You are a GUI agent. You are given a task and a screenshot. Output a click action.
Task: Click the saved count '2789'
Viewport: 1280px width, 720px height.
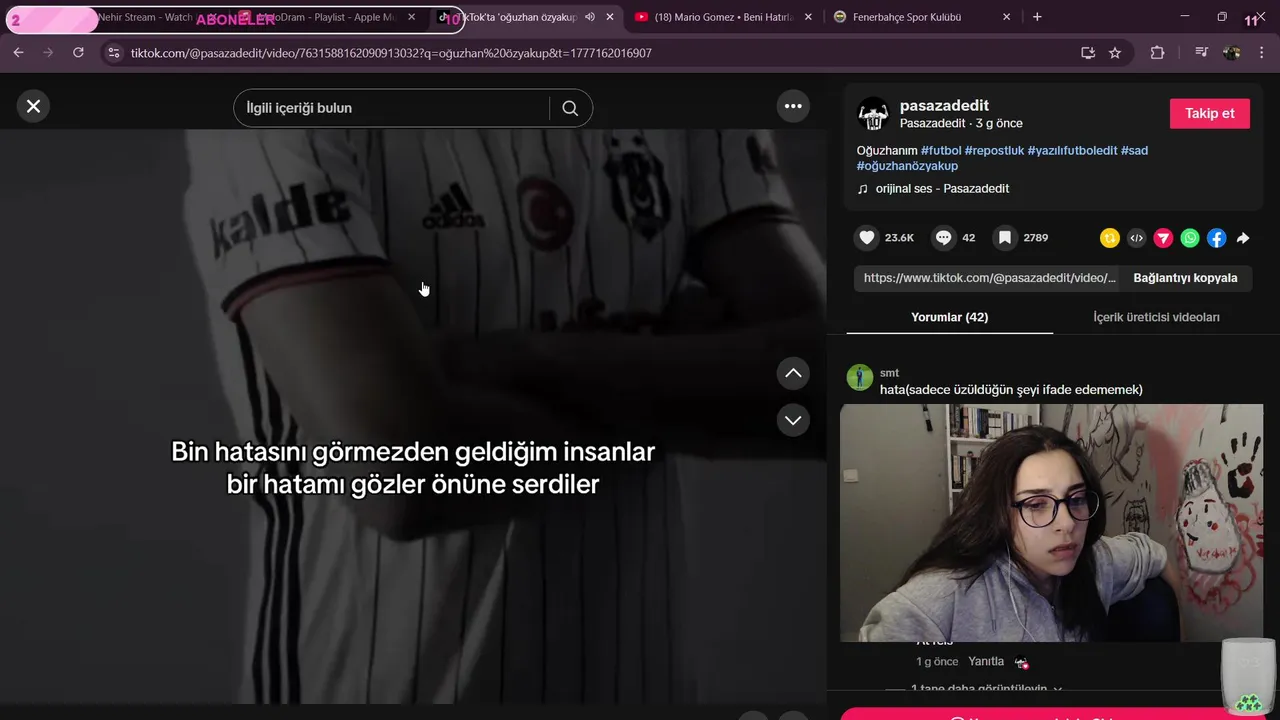tap(1036, 238)
